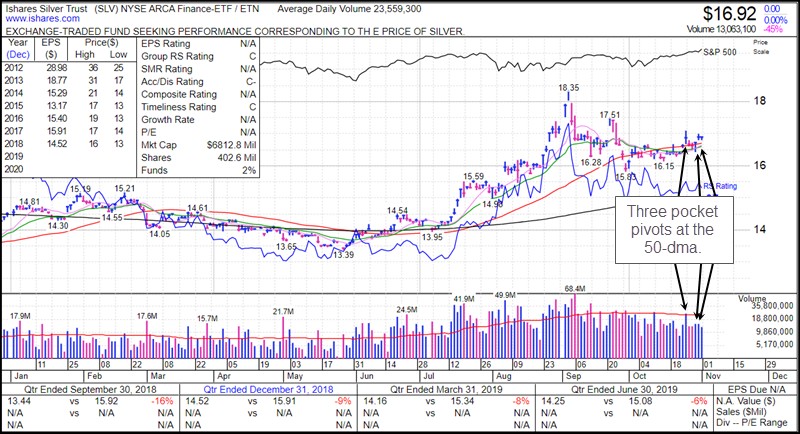Select Average Daily Volume 23,559,300 text

point(349,9)
